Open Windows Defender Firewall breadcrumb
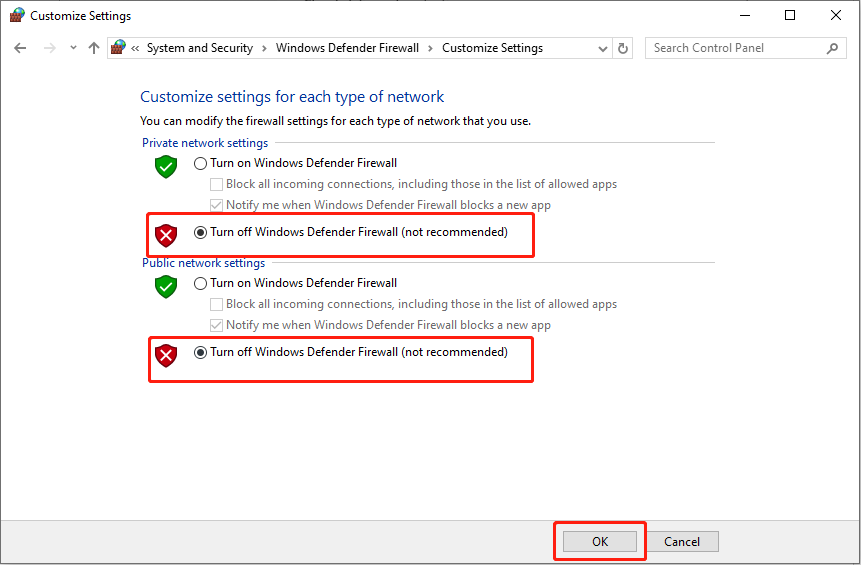This screenshot has height=565, width=861. pos(347,48)
